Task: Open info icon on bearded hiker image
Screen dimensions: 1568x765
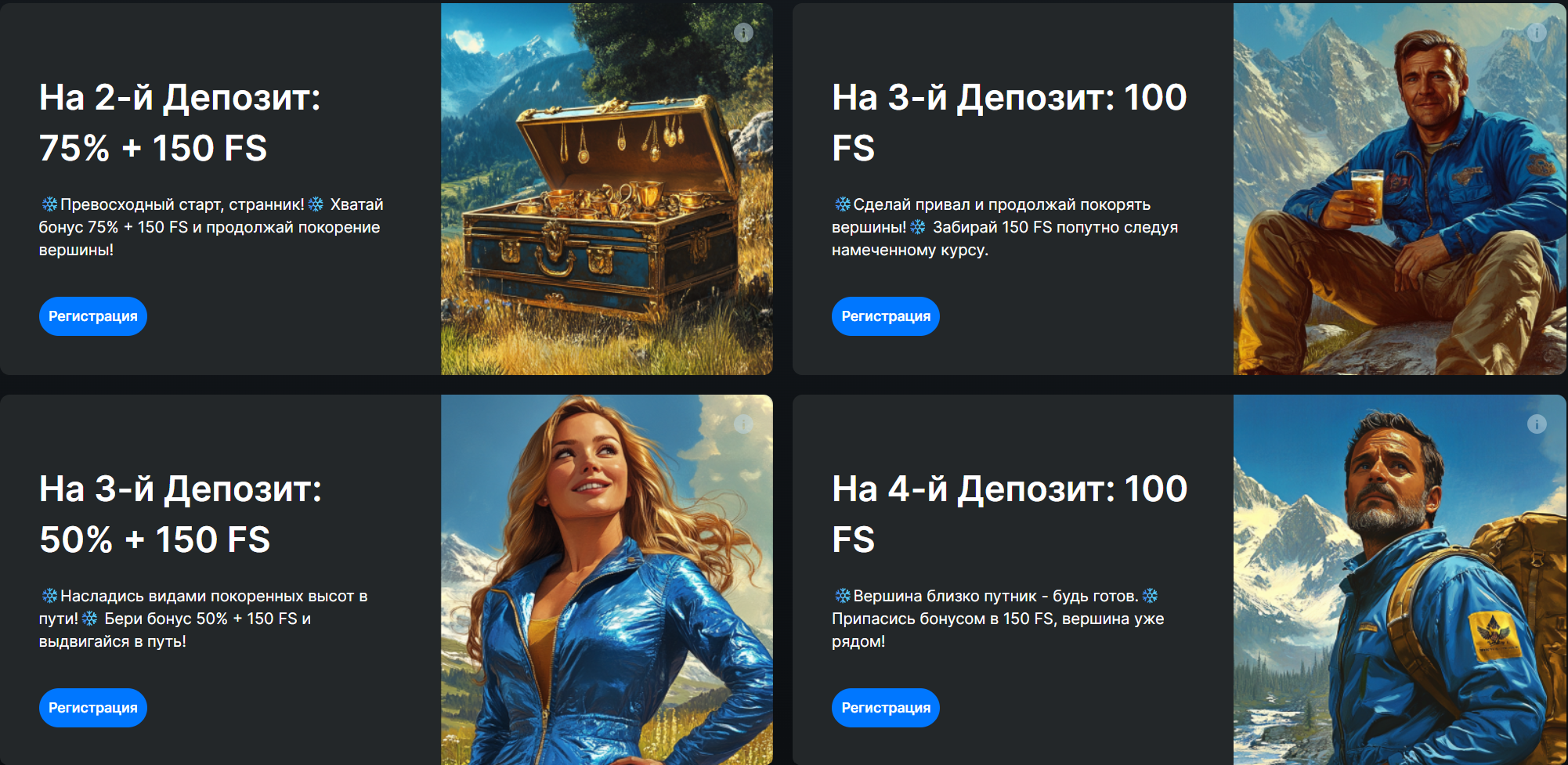Action: (1537, 424)
